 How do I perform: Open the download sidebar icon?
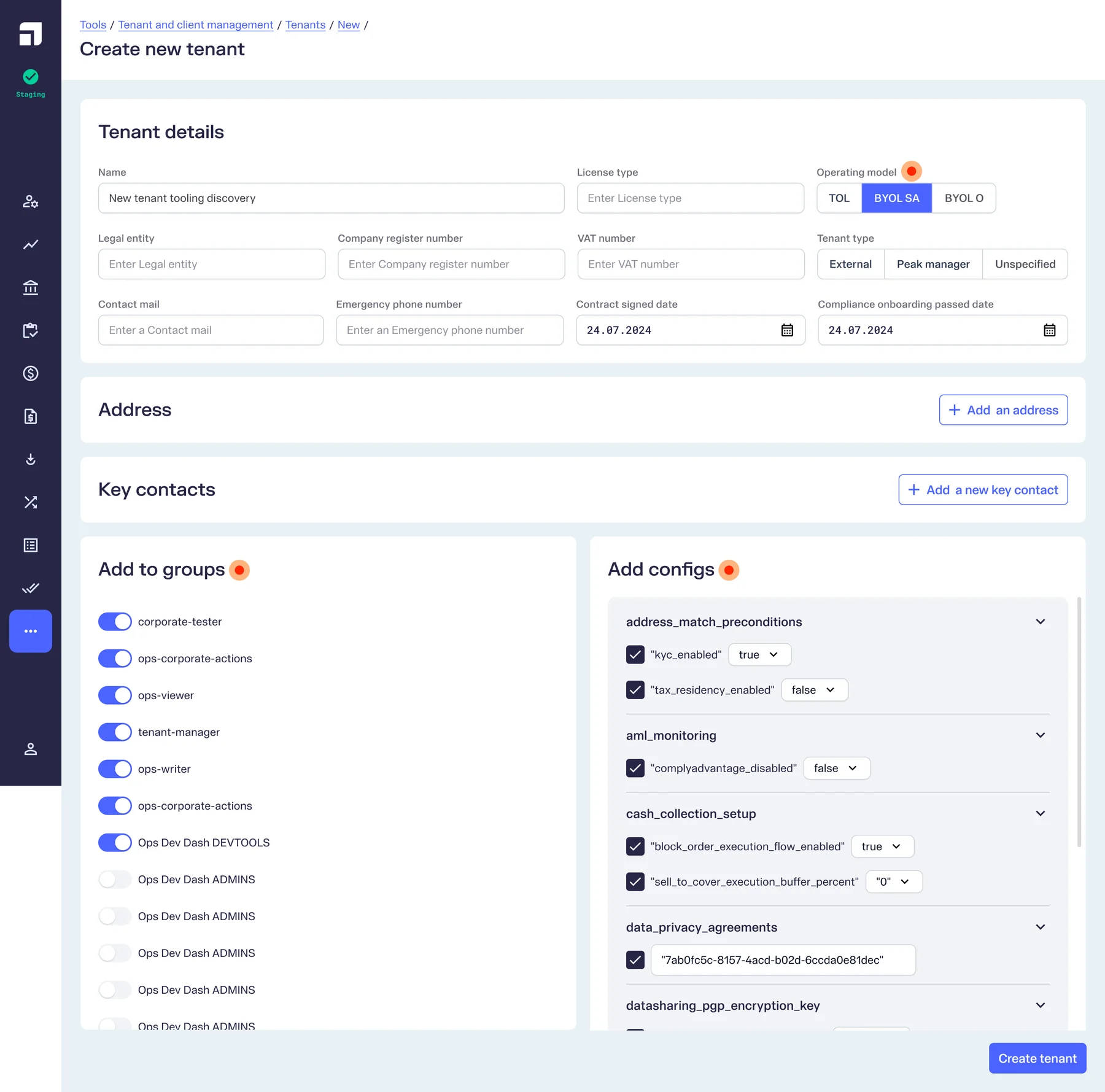click(x=30, y=459)
